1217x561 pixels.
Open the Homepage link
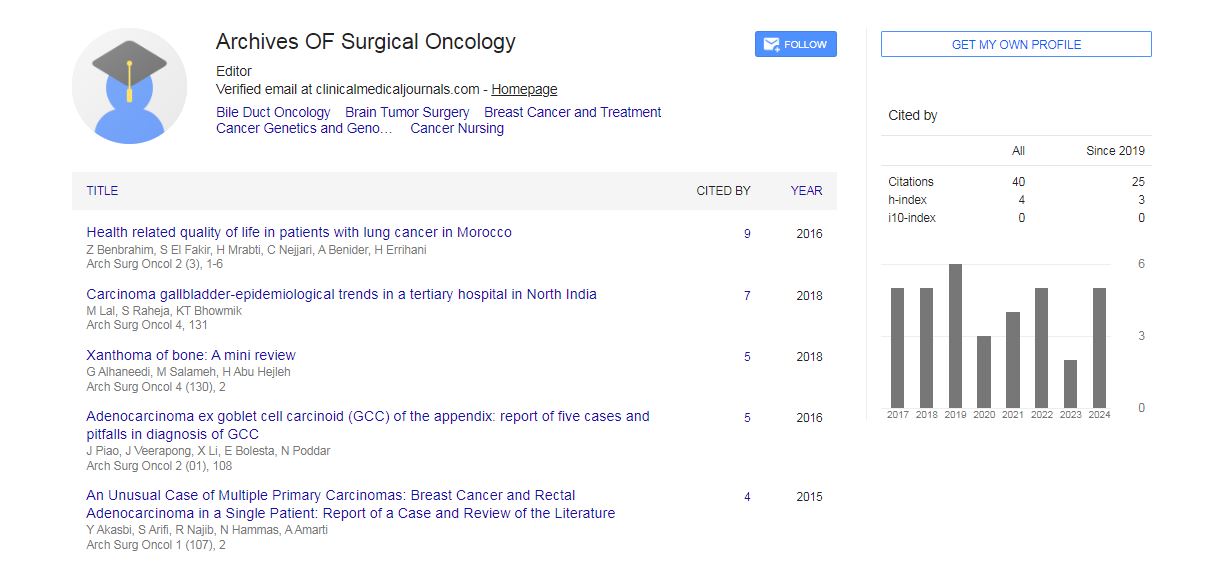[524, 89]
